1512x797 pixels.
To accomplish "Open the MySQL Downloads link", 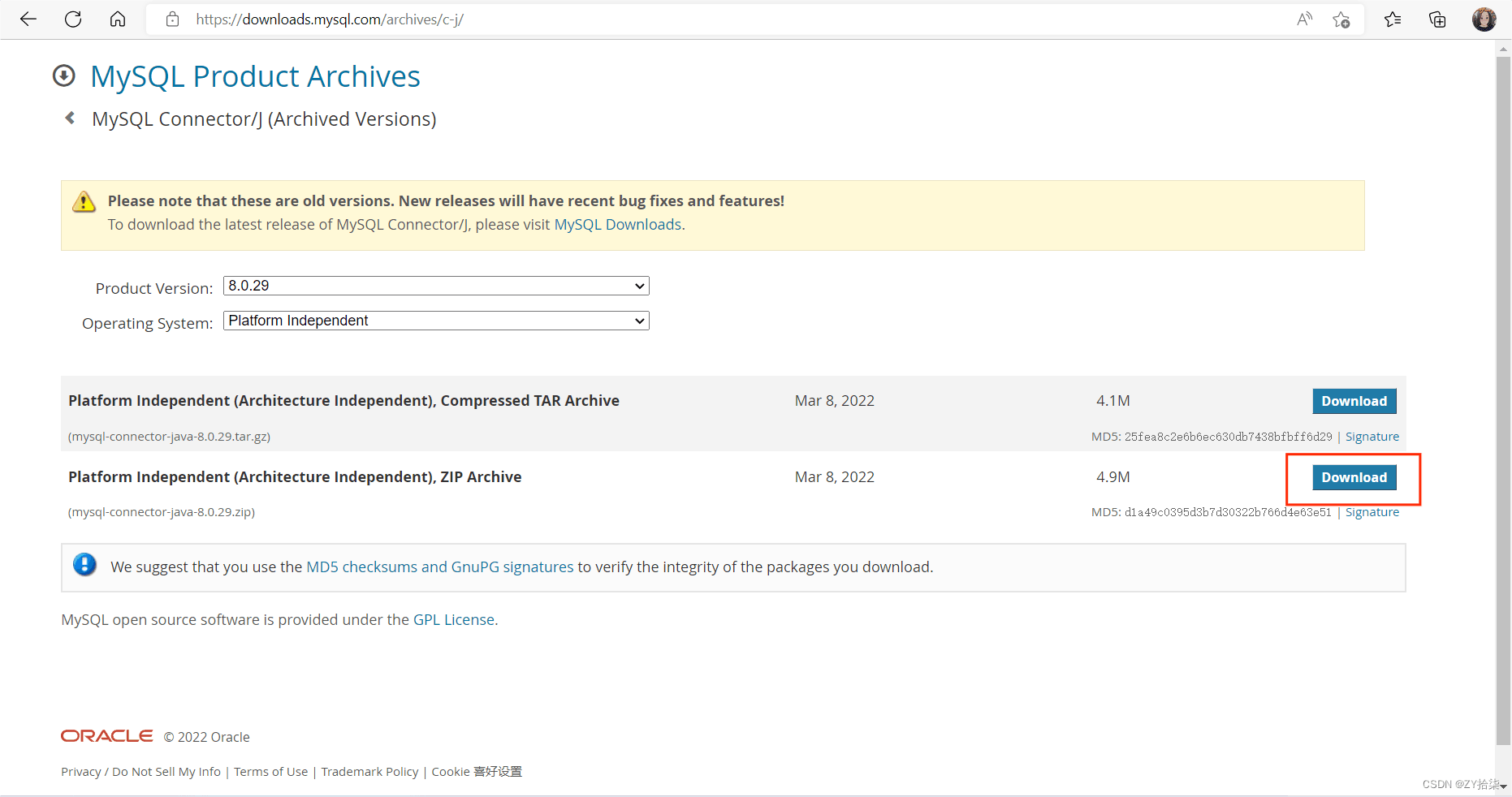I will [x=617, y=225].
